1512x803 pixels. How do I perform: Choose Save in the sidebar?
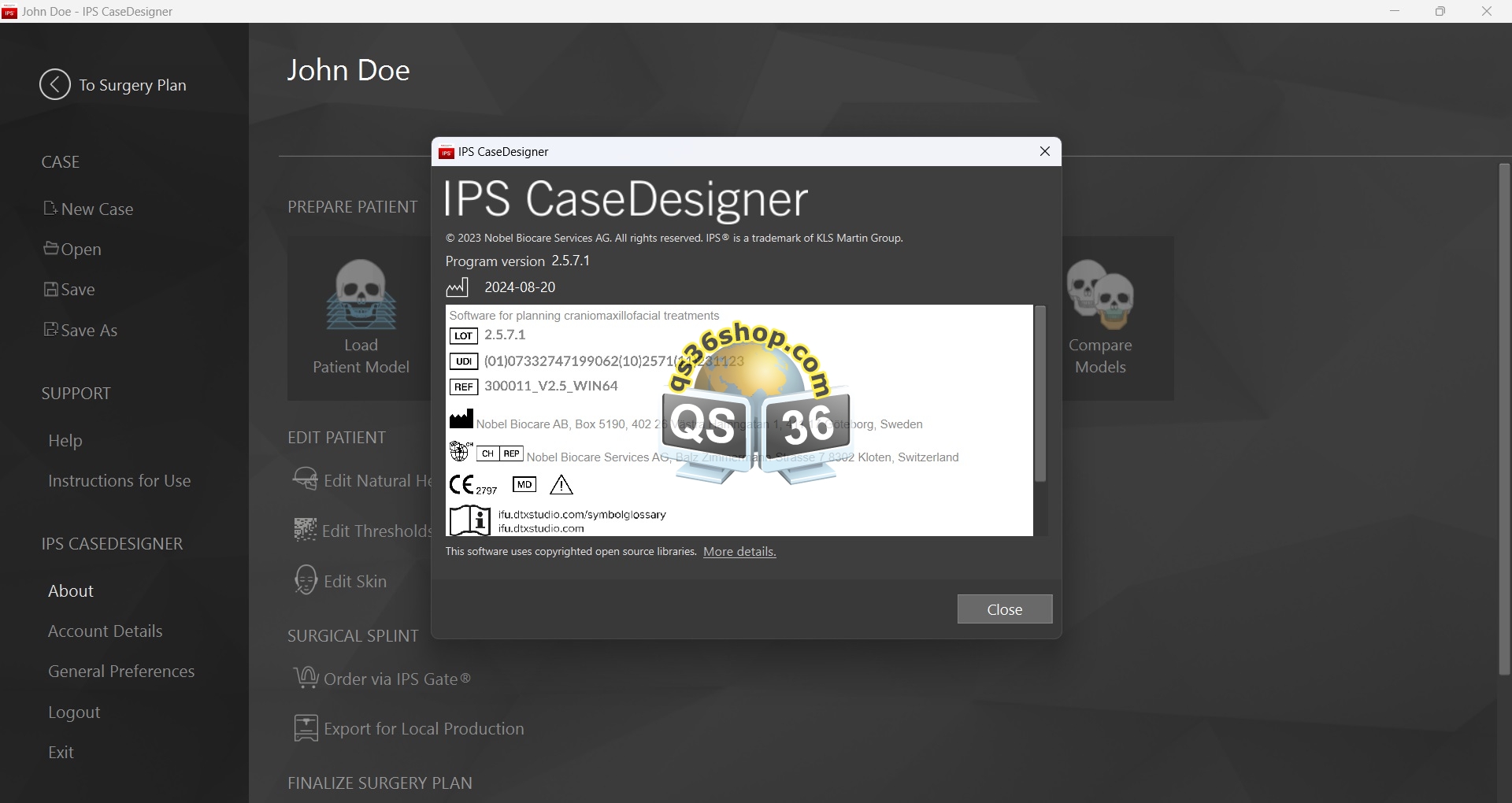(69, 289)
